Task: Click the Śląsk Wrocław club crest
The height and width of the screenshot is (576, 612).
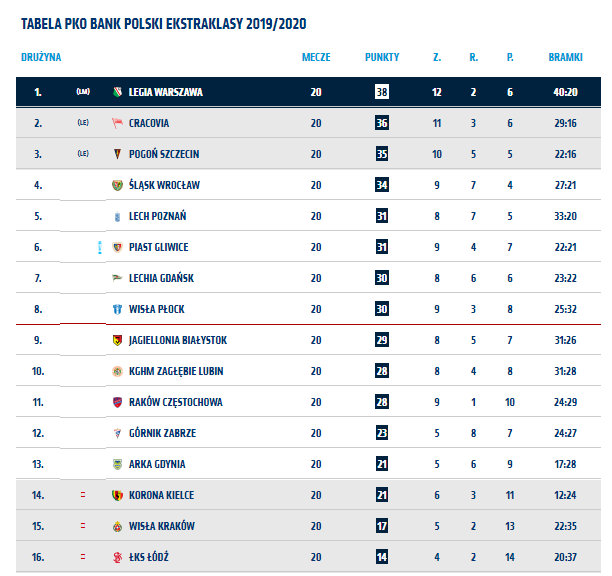Action: tap(117, 185)
